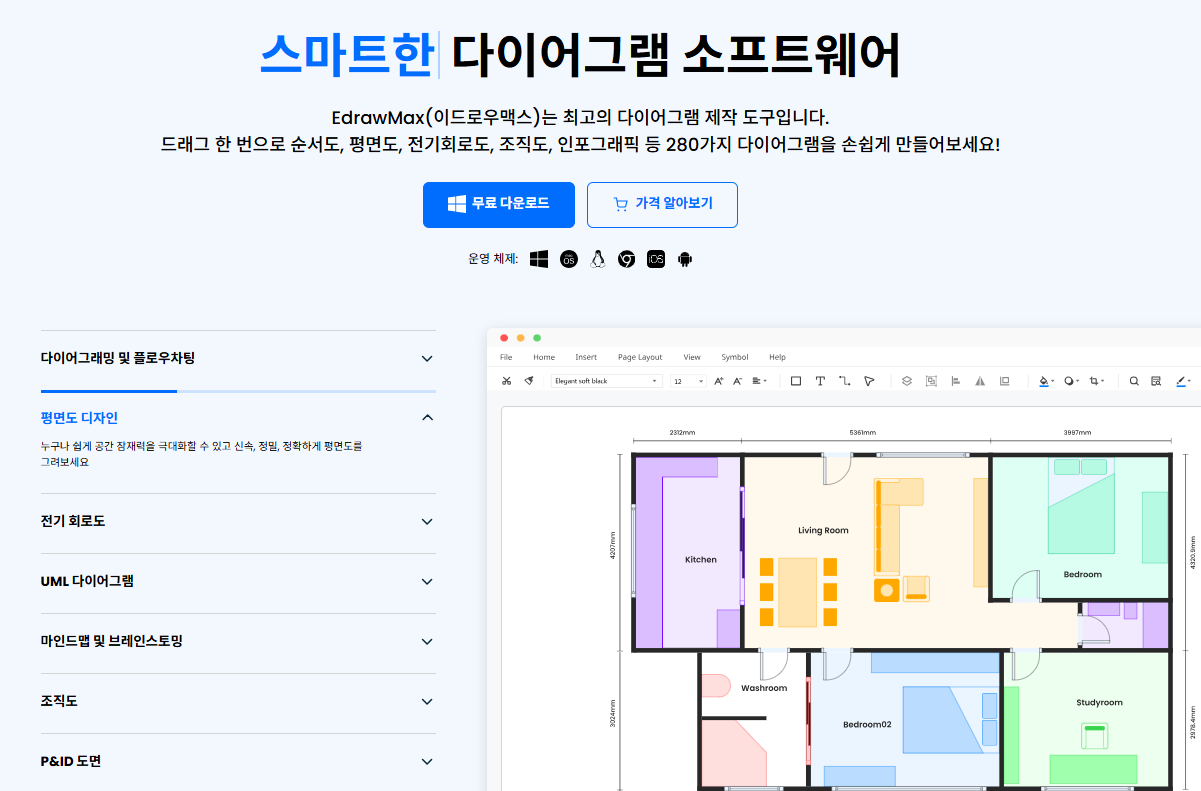The image size is (1201, 791).
Task: Expand the P&ID 도면 section
Action: point(238,762)
